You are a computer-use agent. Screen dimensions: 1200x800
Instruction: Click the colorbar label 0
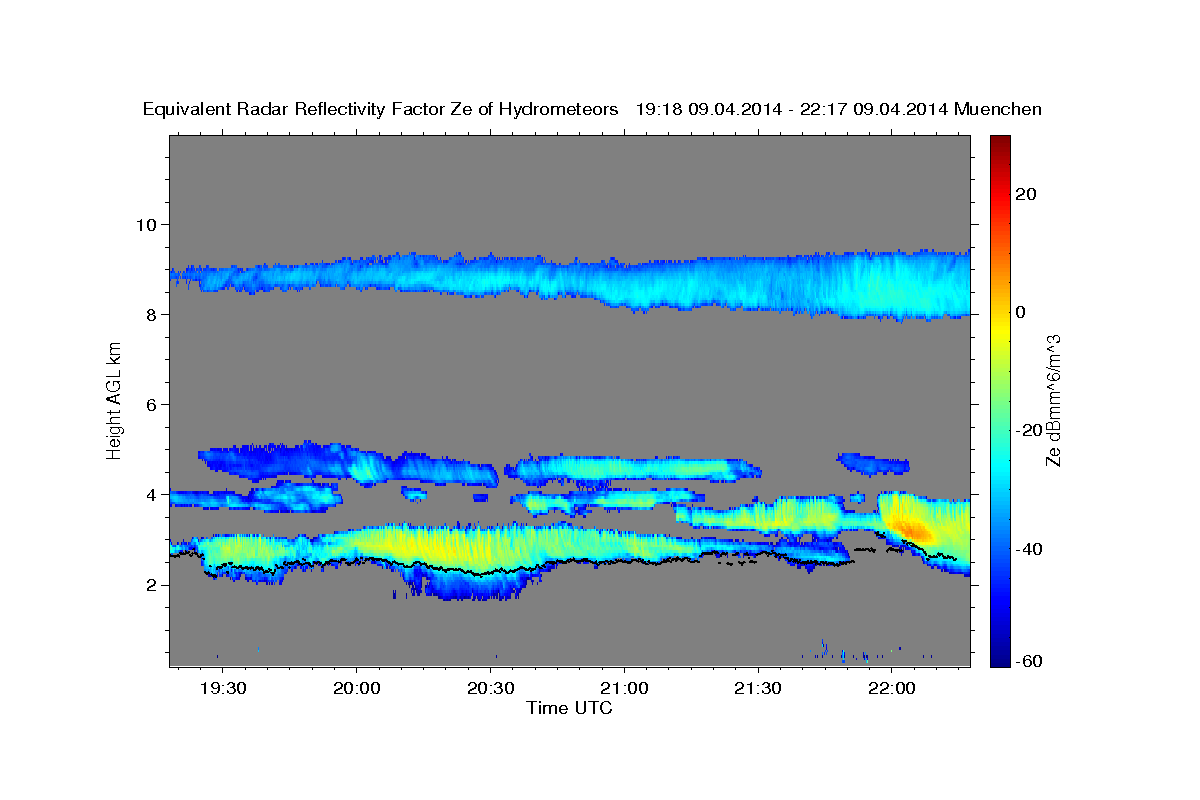pos(1021,312)
